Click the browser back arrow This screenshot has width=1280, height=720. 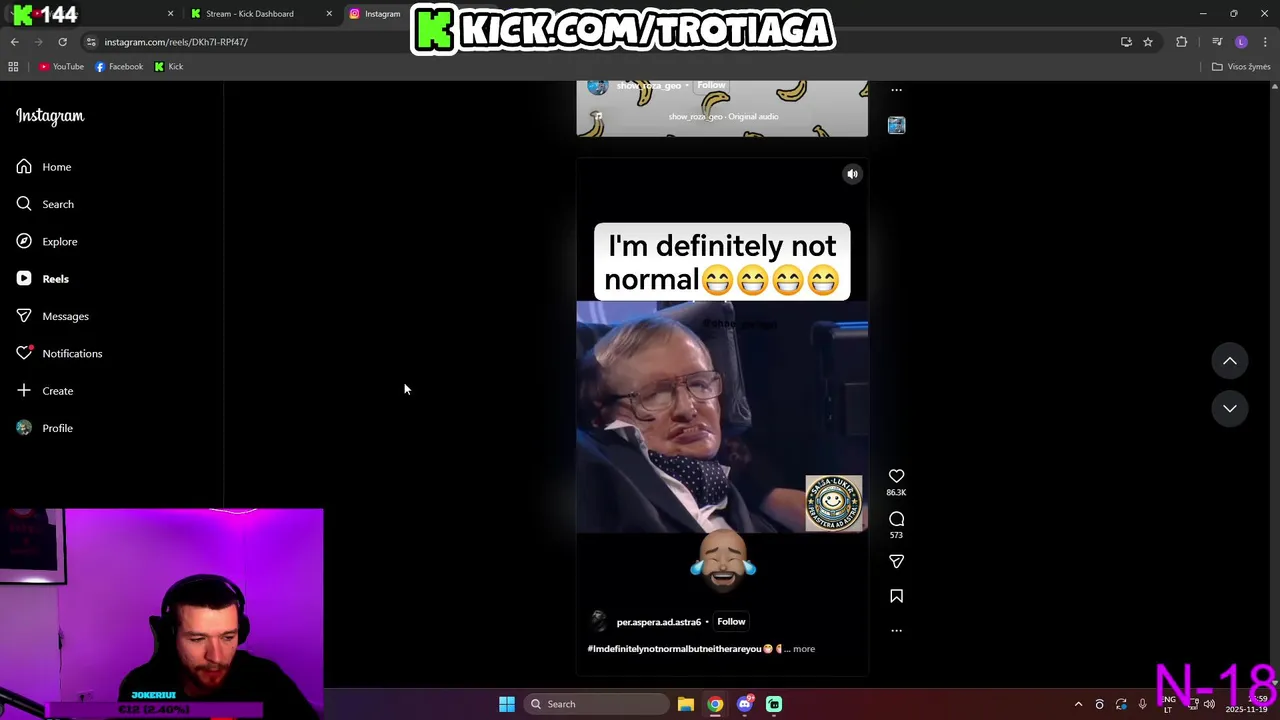[14, 42]
